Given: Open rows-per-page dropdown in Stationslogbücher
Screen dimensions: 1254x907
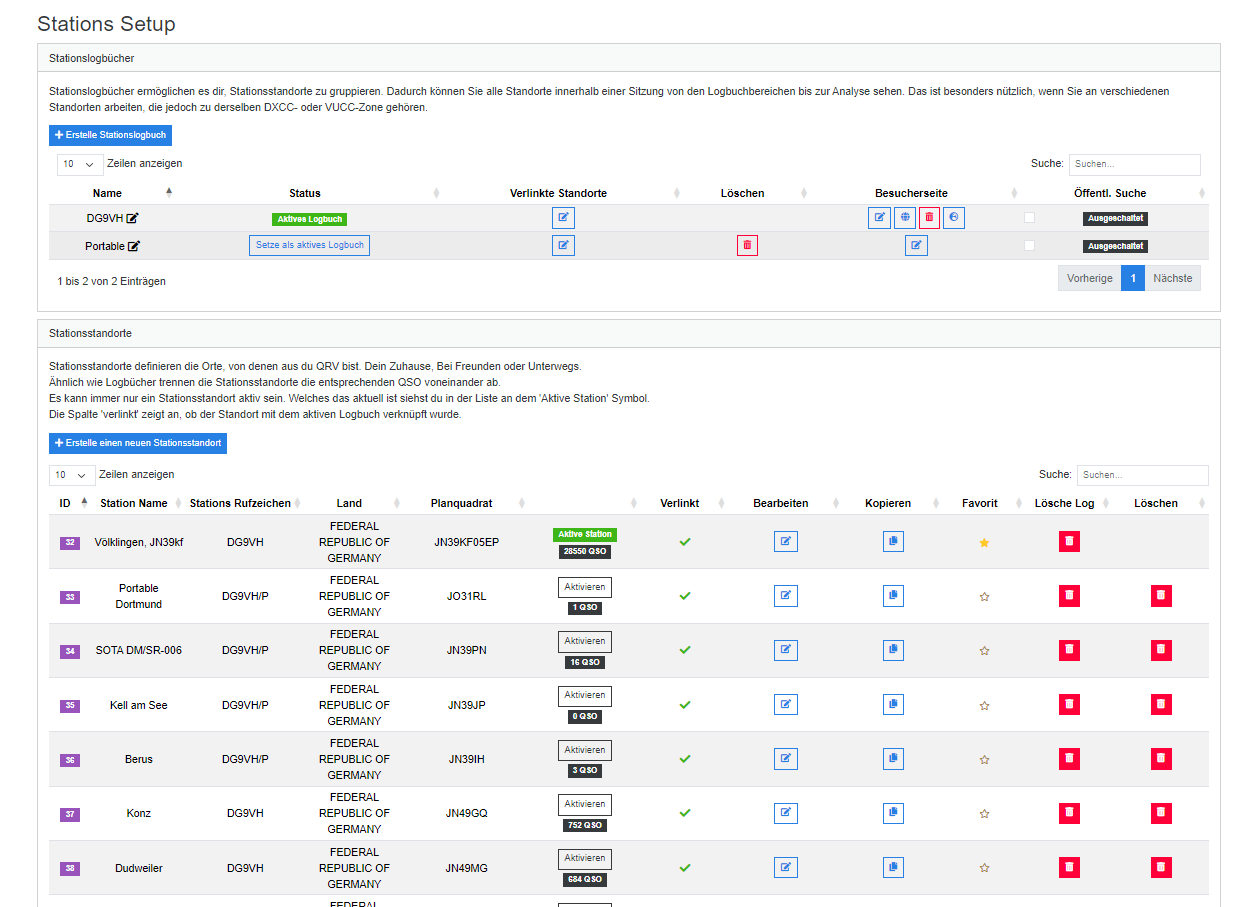Looking at the screenshot, I should (x=80, y=164).
